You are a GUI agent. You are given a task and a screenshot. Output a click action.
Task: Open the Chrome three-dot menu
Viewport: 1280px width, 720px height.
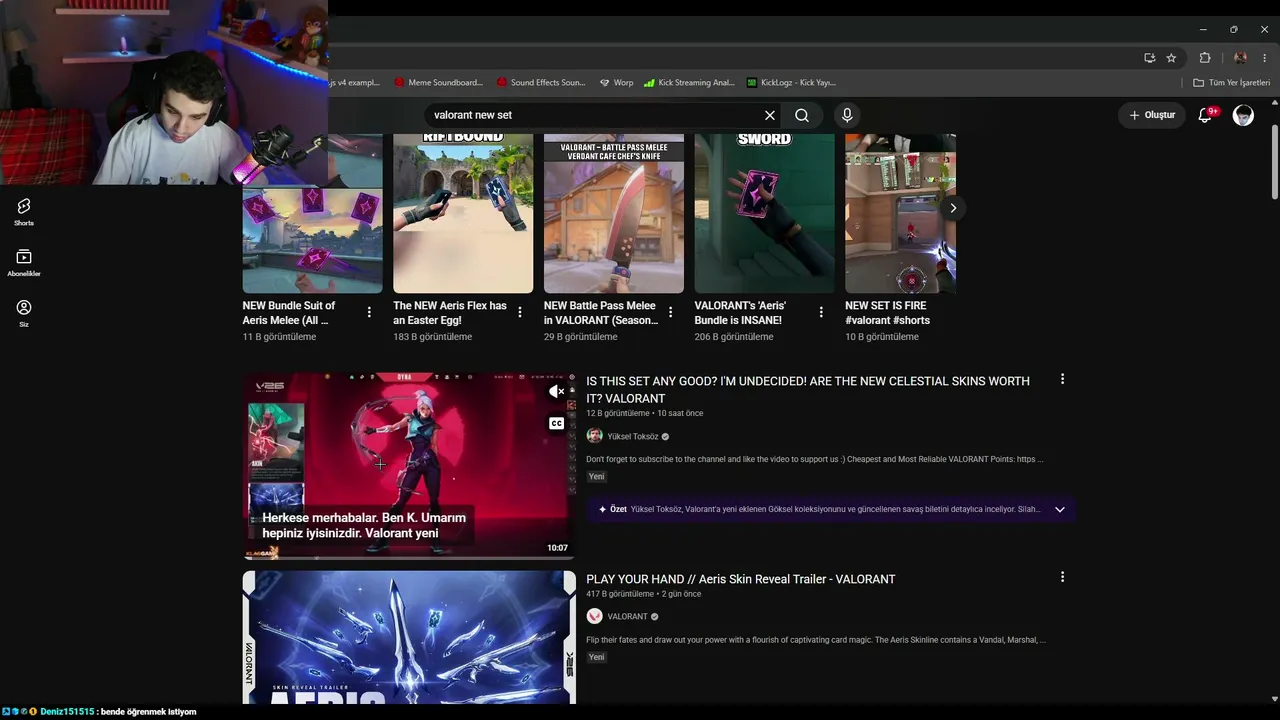1265,58
